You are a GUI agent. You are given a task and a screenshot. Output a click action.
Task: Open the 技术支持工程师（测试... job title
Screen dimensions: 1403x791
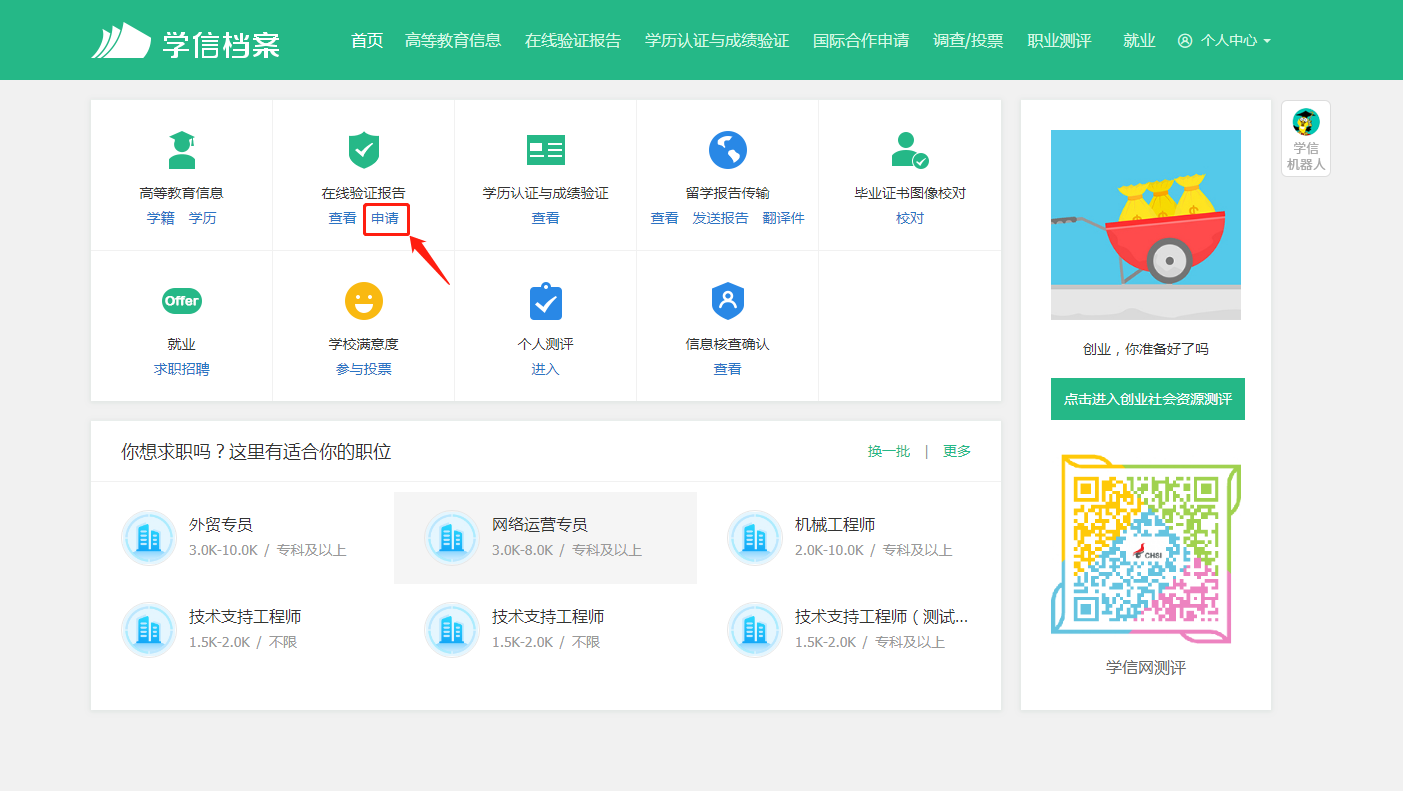[x=881, y=616]
